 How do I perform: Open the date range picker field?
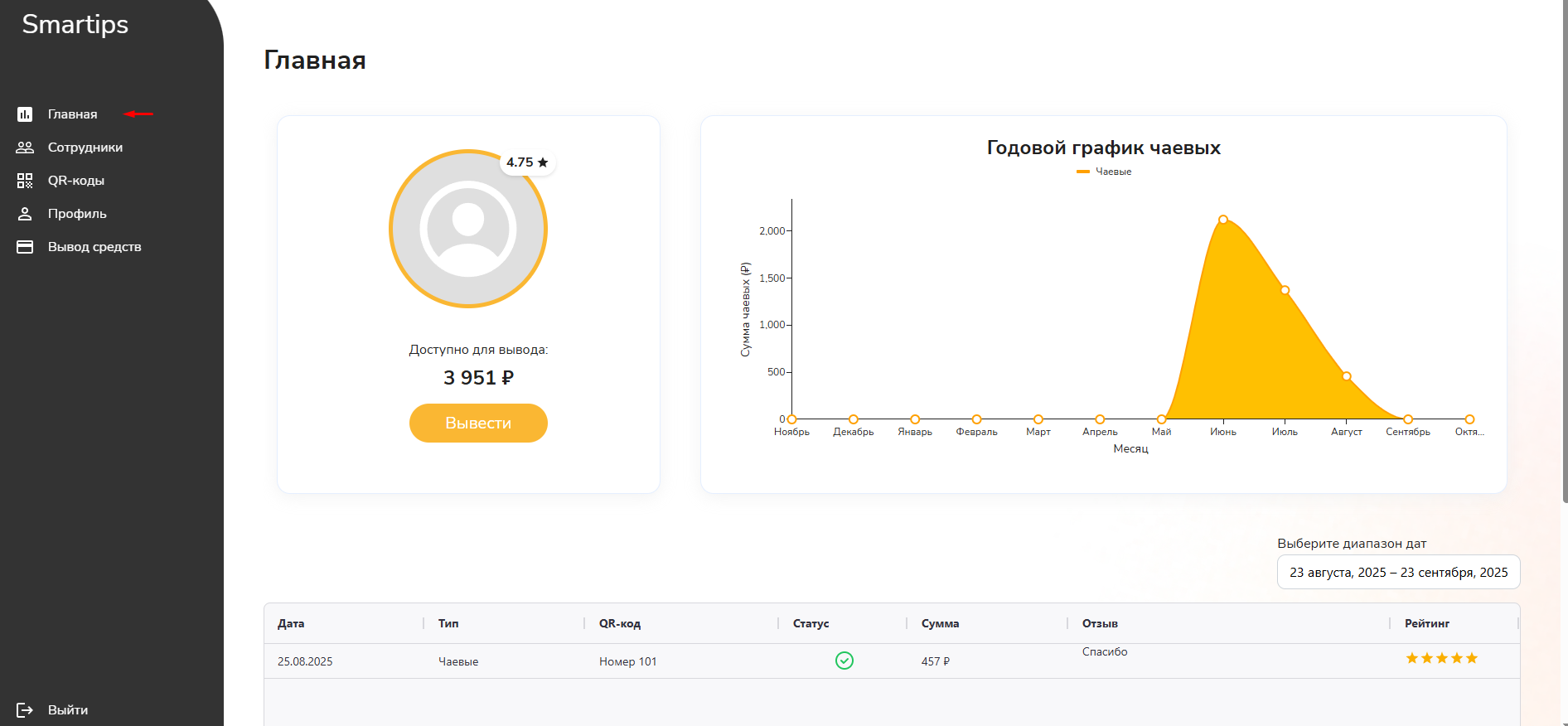[1398, 573]
